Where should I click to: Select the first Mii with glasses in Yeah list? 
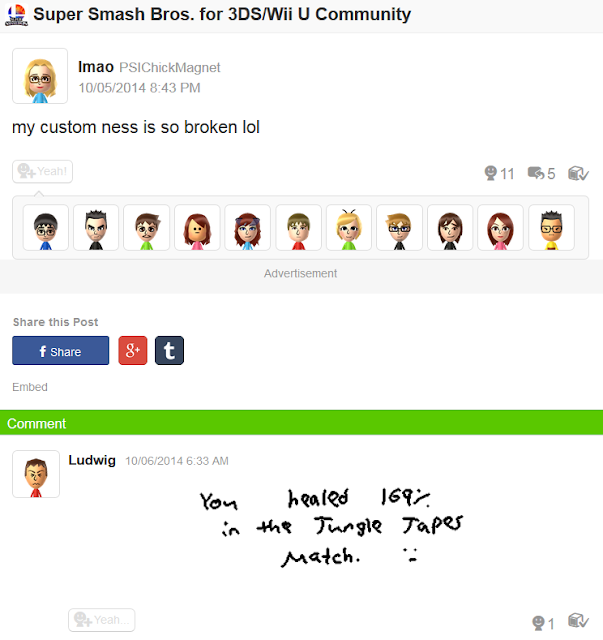click(x=46, y=228)
